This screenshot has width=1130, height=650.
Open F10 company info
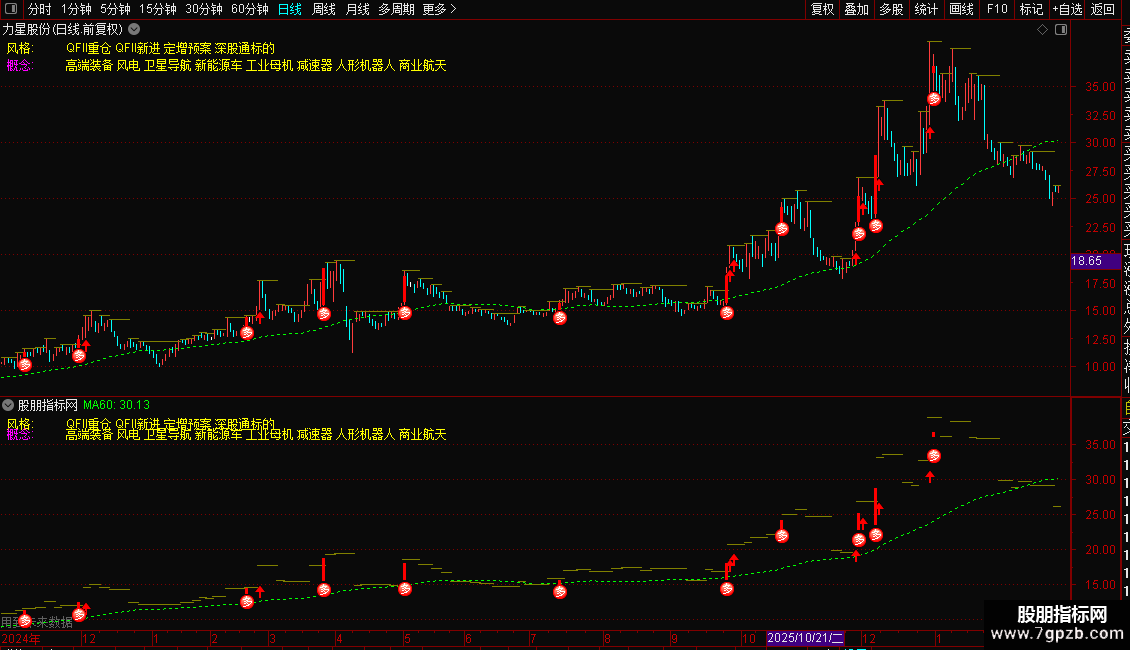[997, 9]
